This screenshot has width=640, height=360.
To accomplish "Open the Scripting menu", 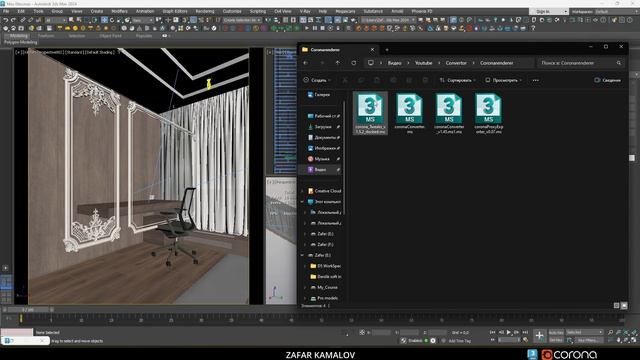I will click(258, 11).
